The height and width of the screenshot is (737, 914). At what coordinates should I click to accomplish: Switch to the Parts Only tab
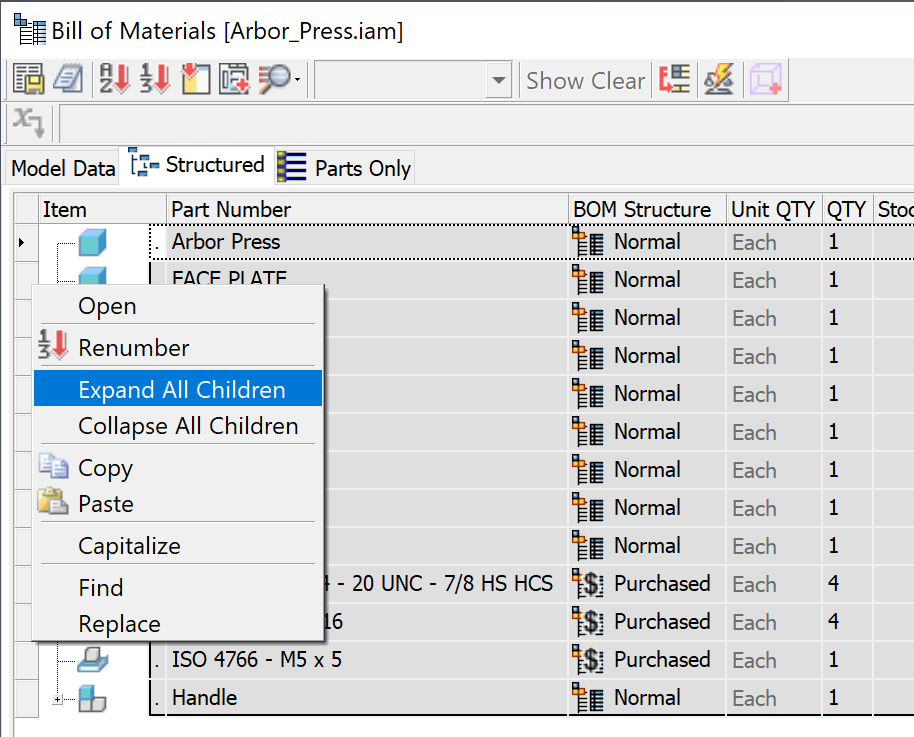(360, 167)
